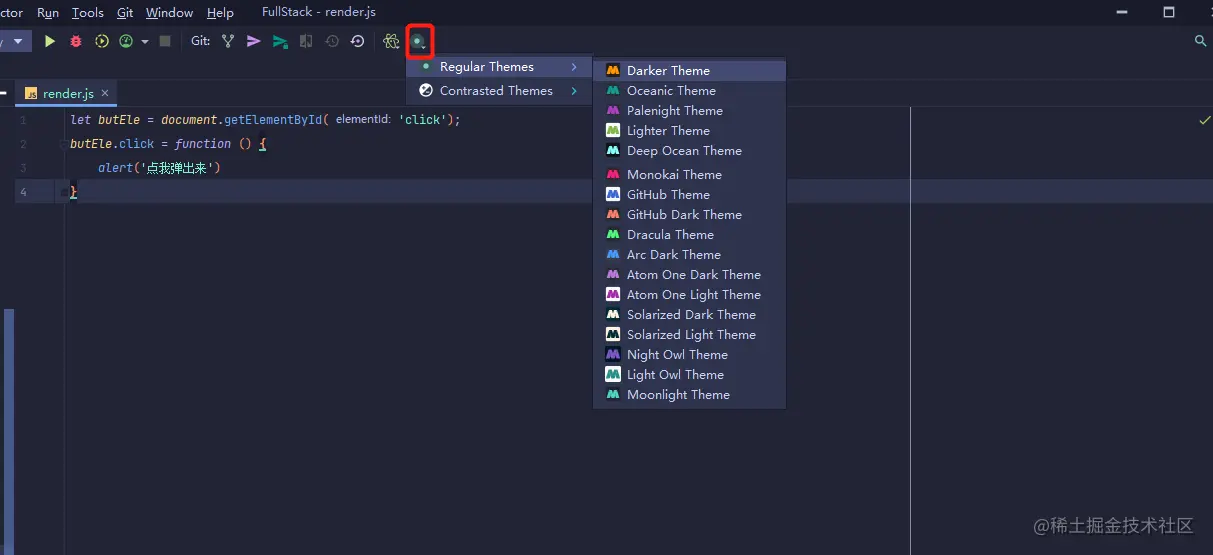Click the Darker Theme orange M icon

pyautogui.click(x=613, y=71)
